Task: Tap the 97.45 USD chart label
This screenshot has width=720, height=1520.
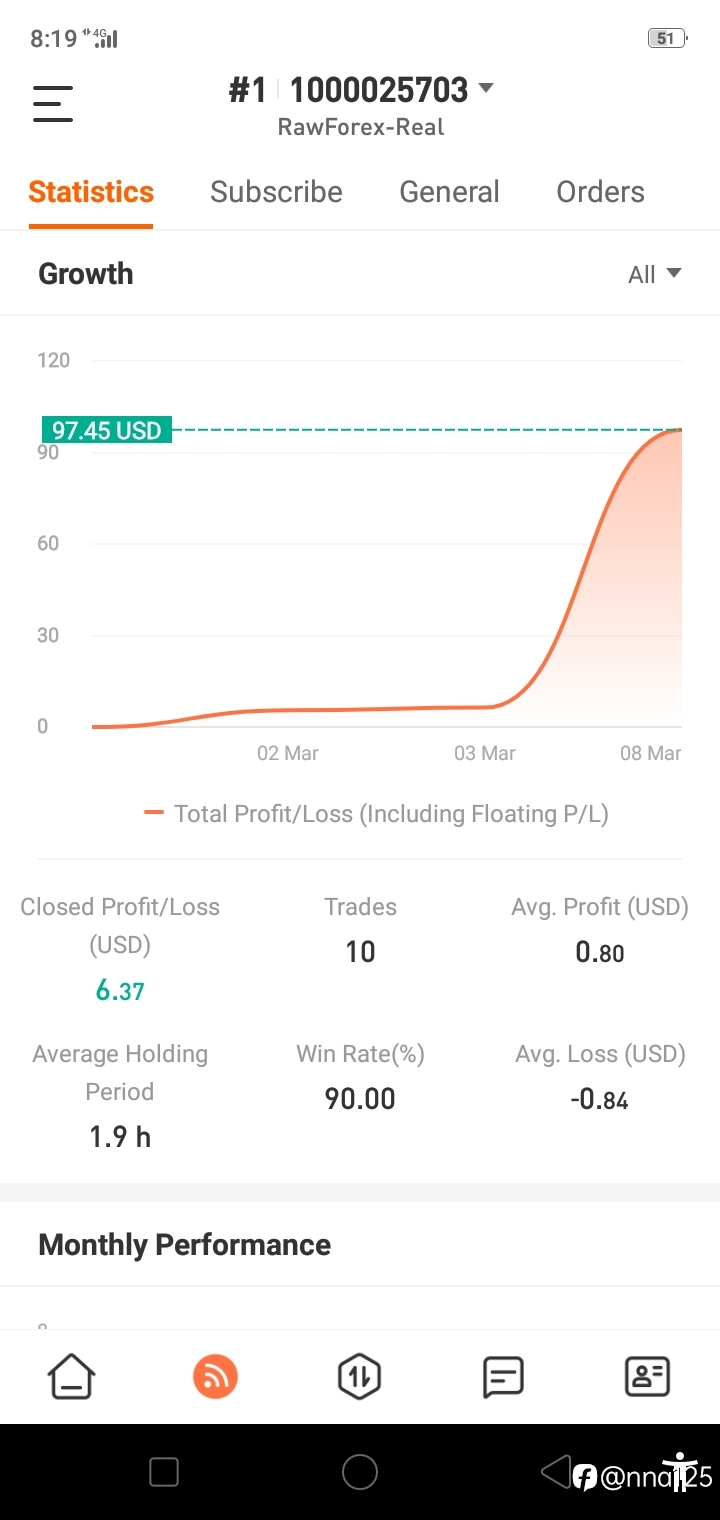Action: point(107,430)
